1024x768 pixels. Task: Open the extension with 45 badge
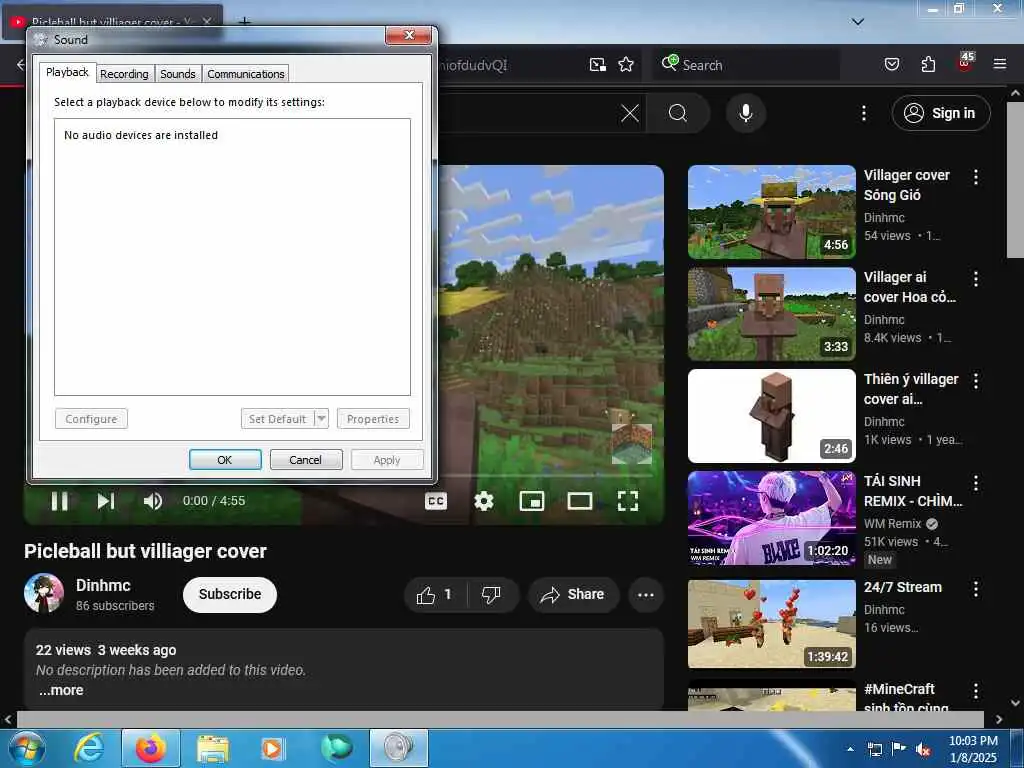[x=965, y=63]
